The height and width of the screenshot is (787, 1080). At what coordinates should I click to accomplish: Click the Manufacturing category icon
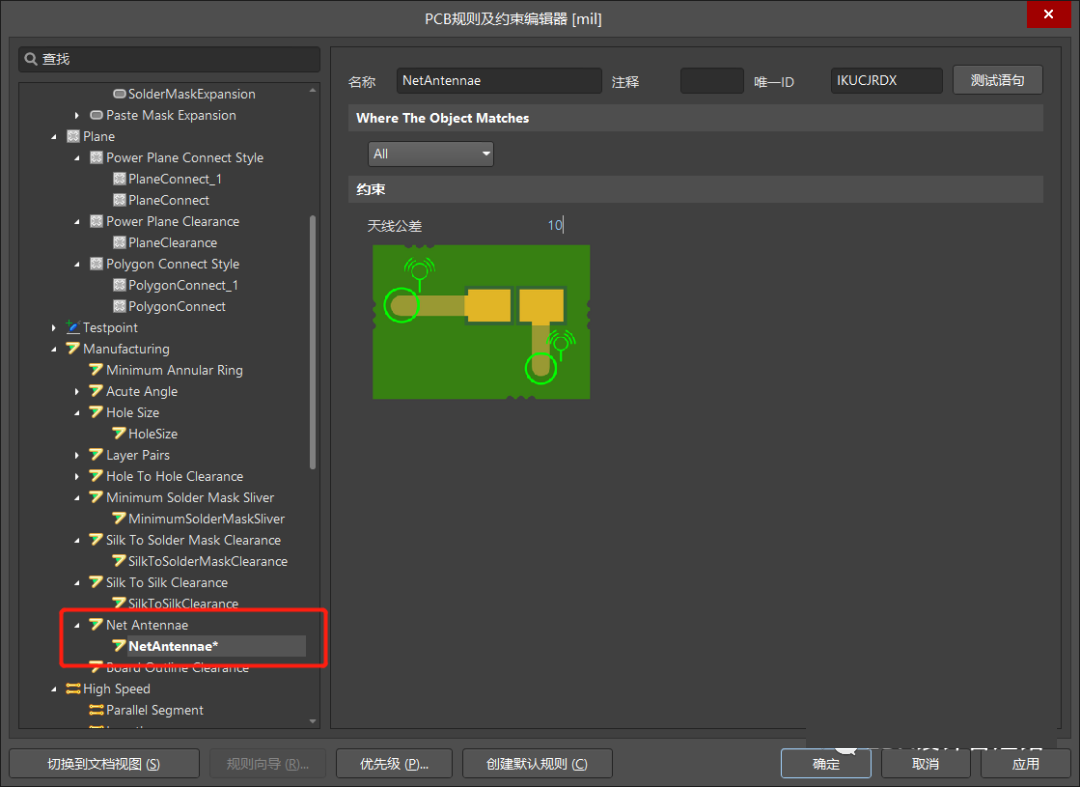point(73,349)
